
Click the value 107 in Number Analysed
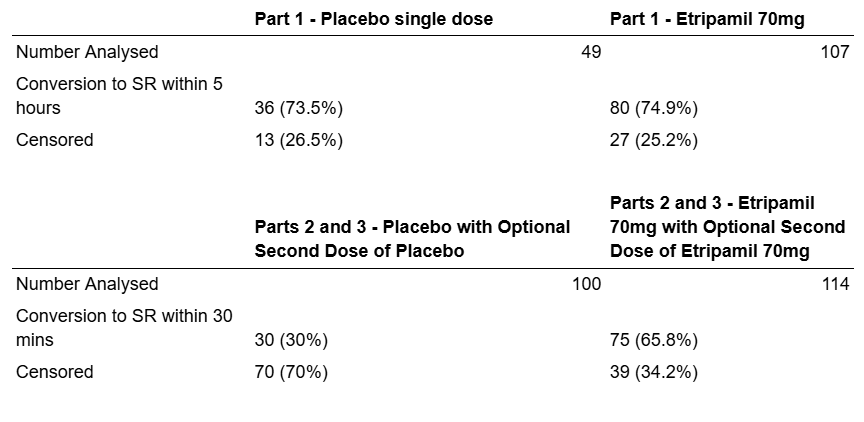pyautogui.click(x=835, y=52)
